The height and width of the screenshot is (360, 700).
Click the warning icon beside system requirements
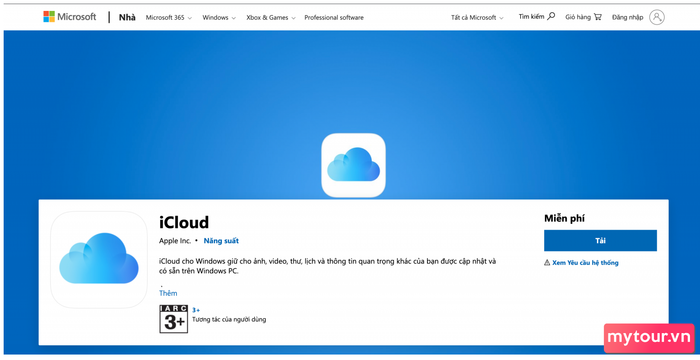pyautogui.click(x=547, y=263)
